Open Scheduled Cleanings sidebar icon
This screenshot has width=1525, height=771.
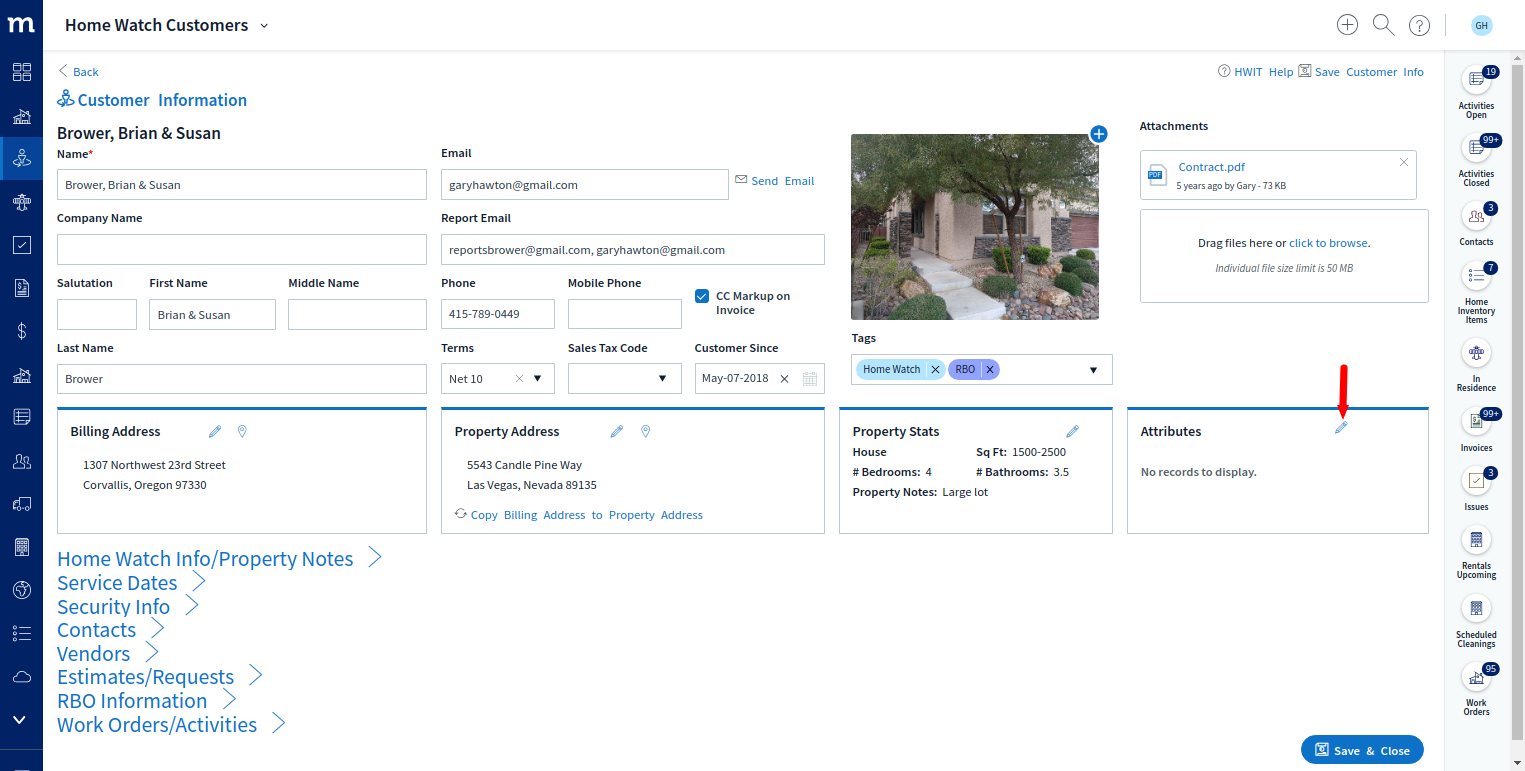[x=1476, y=608]
